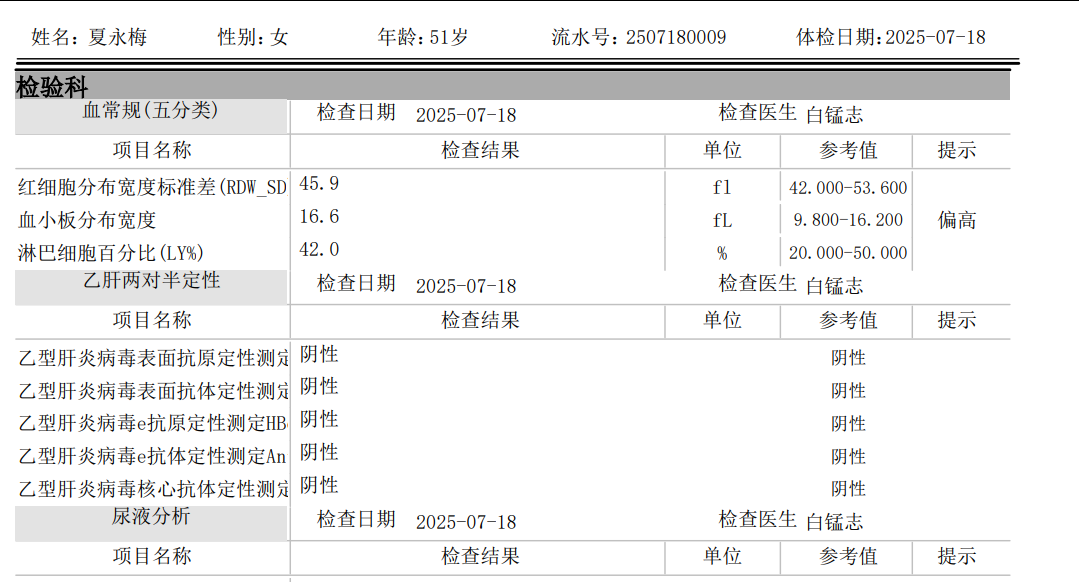The height and width of the screenshot is (582, 1079).
Task: Click the reference range 20.000-50.000
Action: click(848, 253)
